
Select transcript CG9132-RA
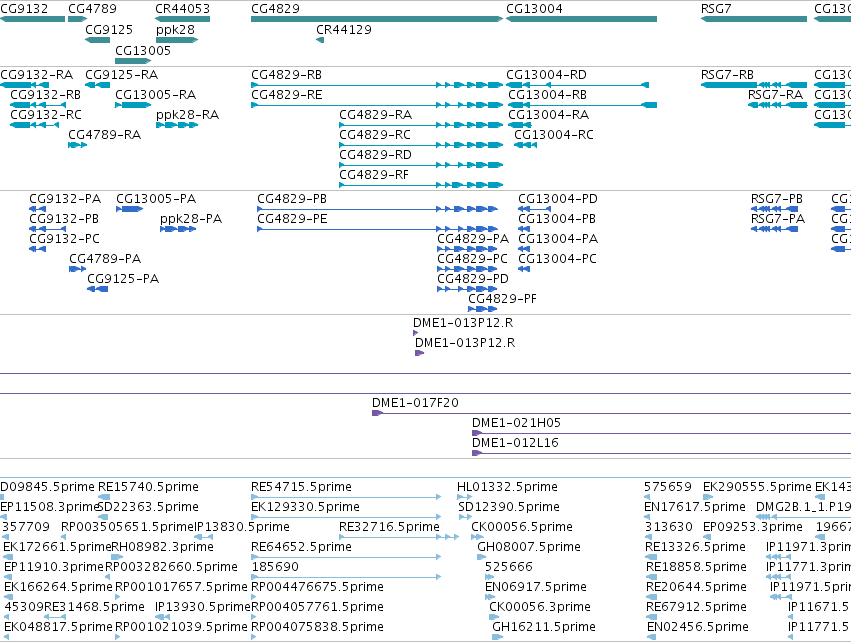[x=36, y=75]
